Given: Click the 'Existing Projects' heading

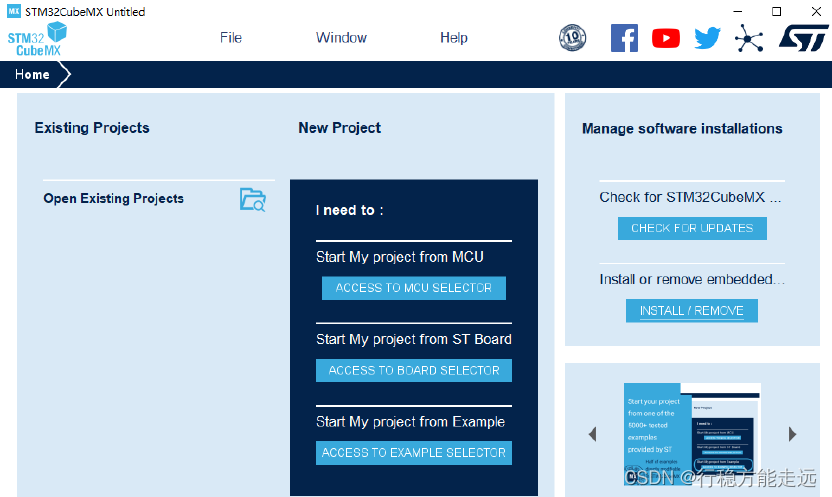Looking at the screenshot, I should click(92, 128).
